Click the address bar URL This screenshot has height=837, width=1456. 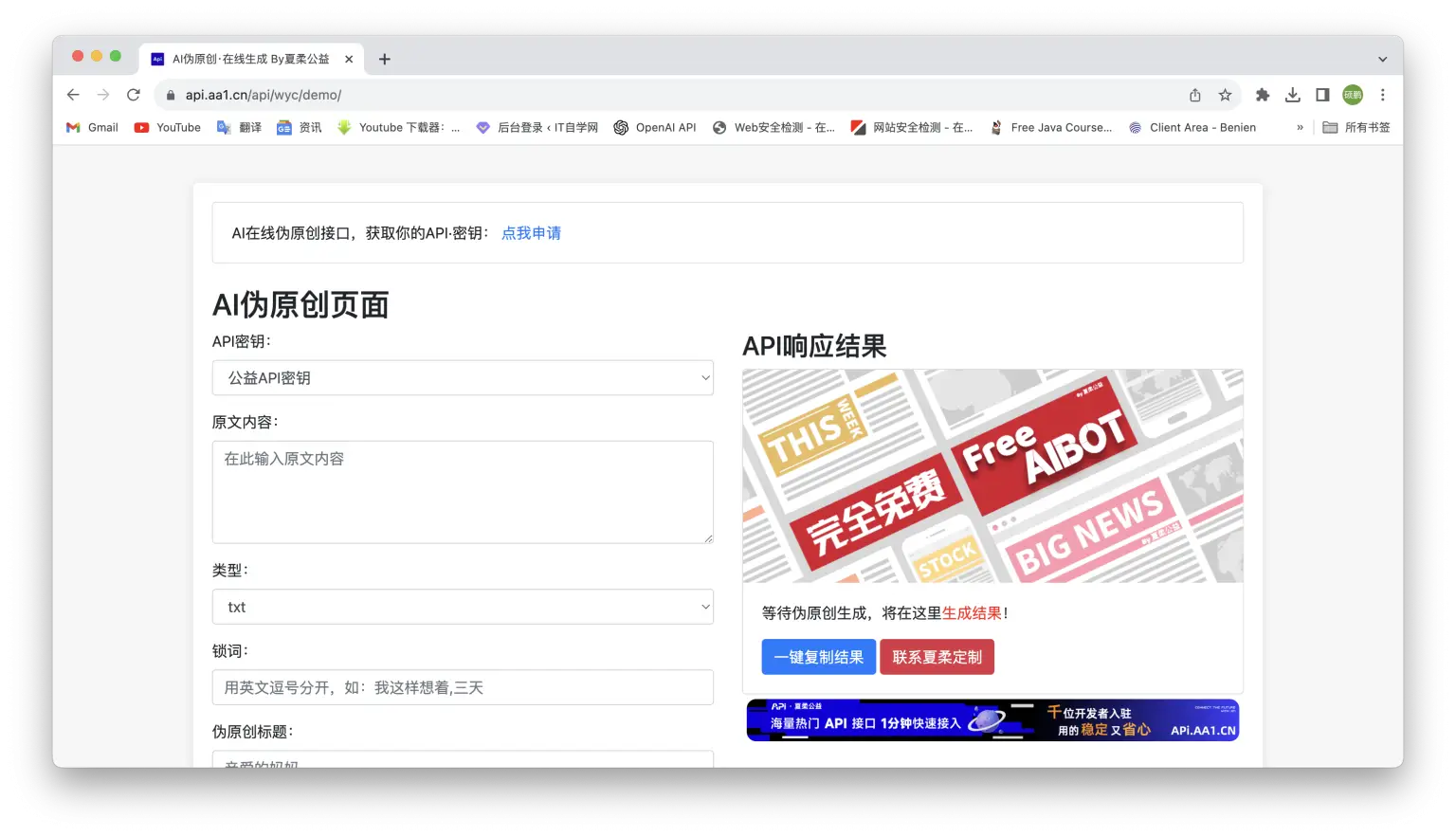[264, 95]
